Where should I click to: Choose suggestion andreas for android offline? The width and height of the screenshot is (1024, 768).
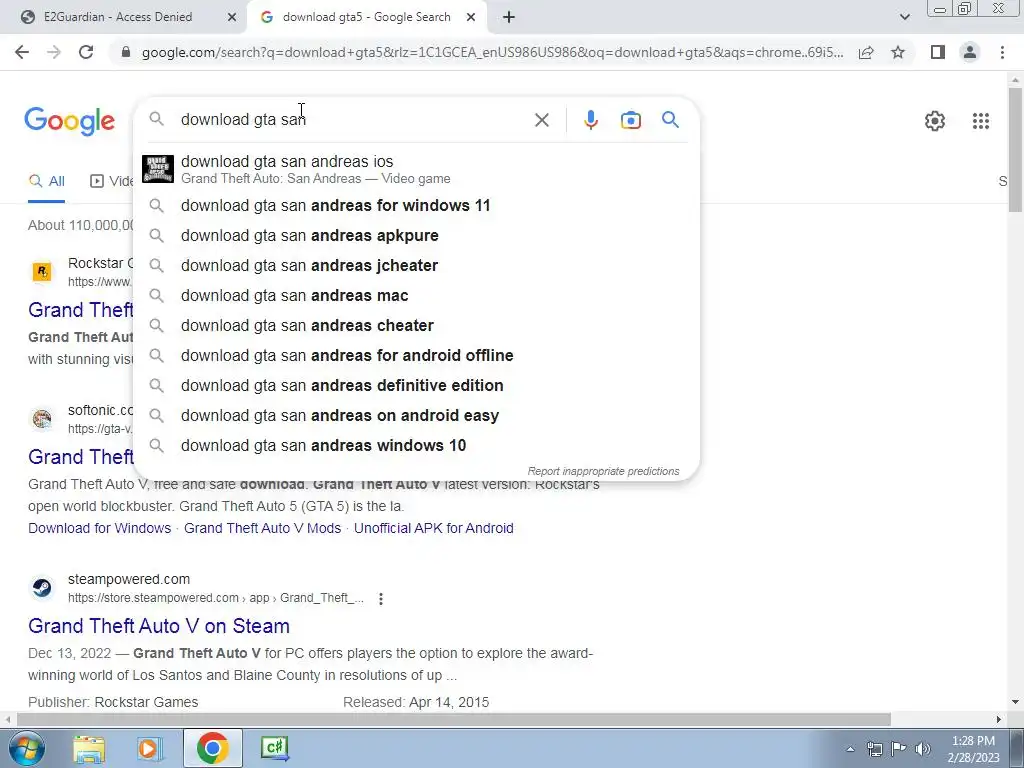tap(416, 355)
